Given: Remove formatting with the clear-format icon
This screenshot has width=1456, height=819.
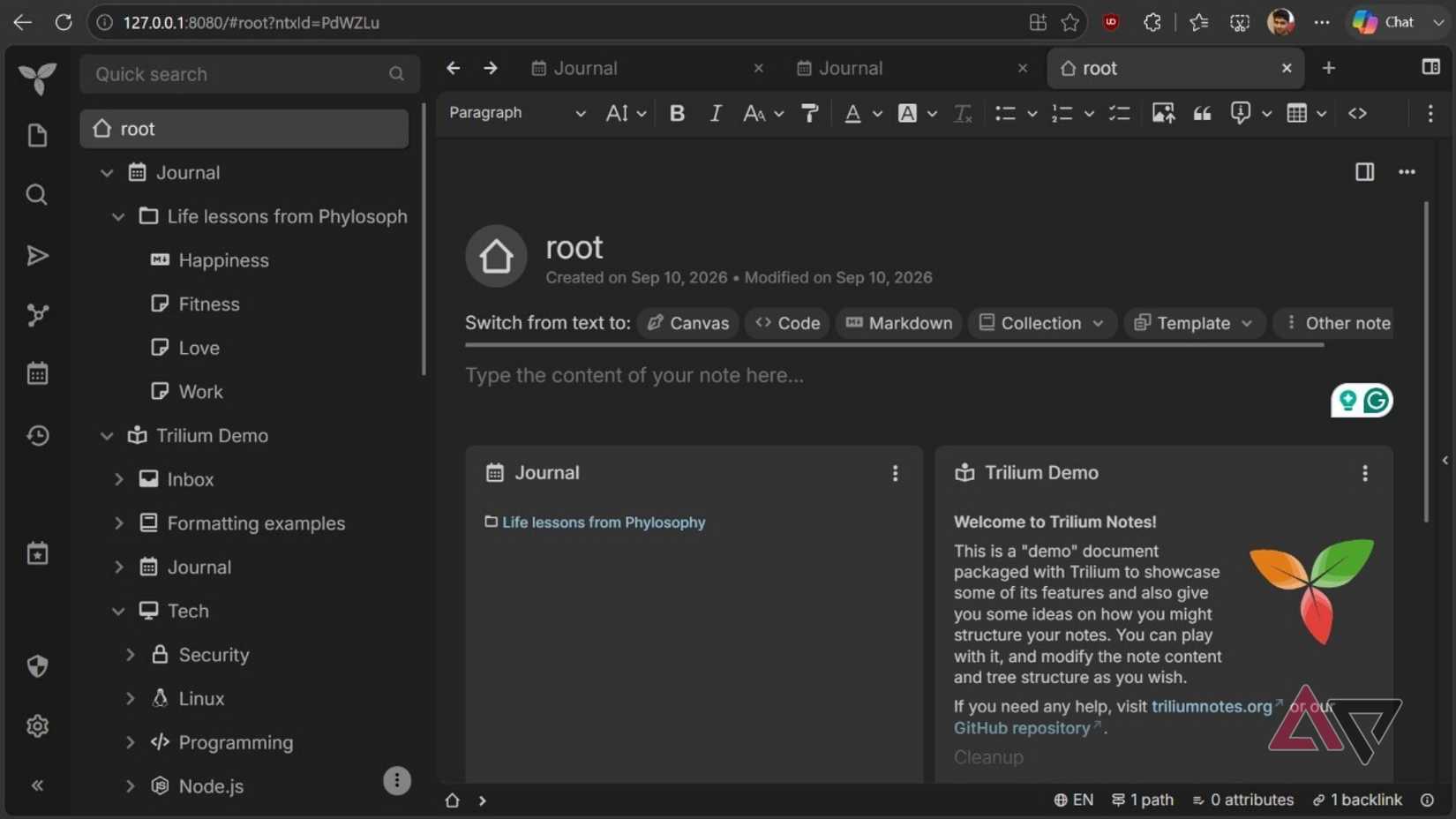Looking at the screenshot, I should [x=963, y=113].
